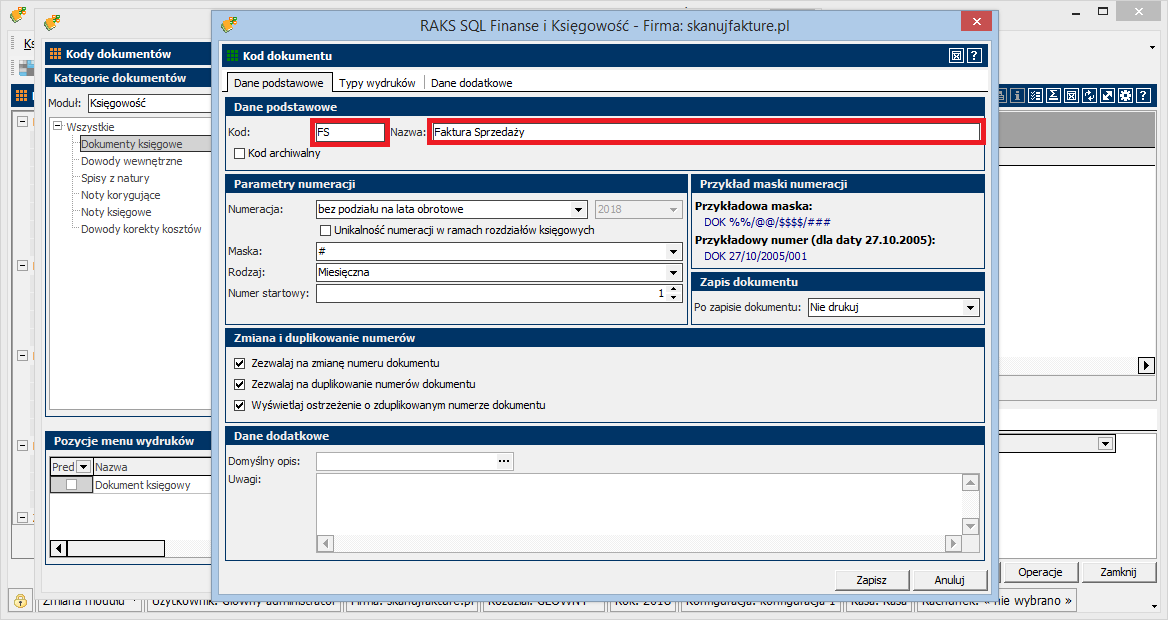Switch to the Dane dodatkowe tab
This screenshot has width=1168, height=620.
pyautogui.click(x=471, y=83)
